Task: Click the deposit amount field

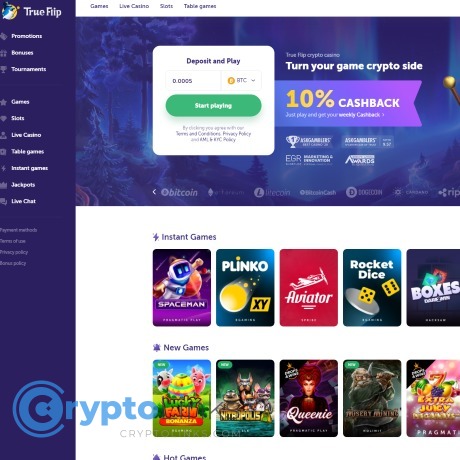Action: (x=193, y=80)
